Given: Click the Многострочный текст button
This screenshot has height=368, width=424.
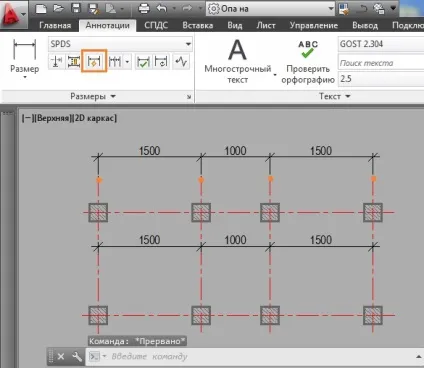Looking at the screenshot, I should 237,61.
